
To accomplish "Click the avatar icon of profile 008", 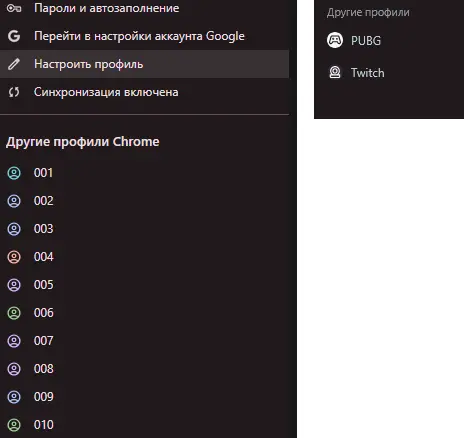I will coord(14,369).
